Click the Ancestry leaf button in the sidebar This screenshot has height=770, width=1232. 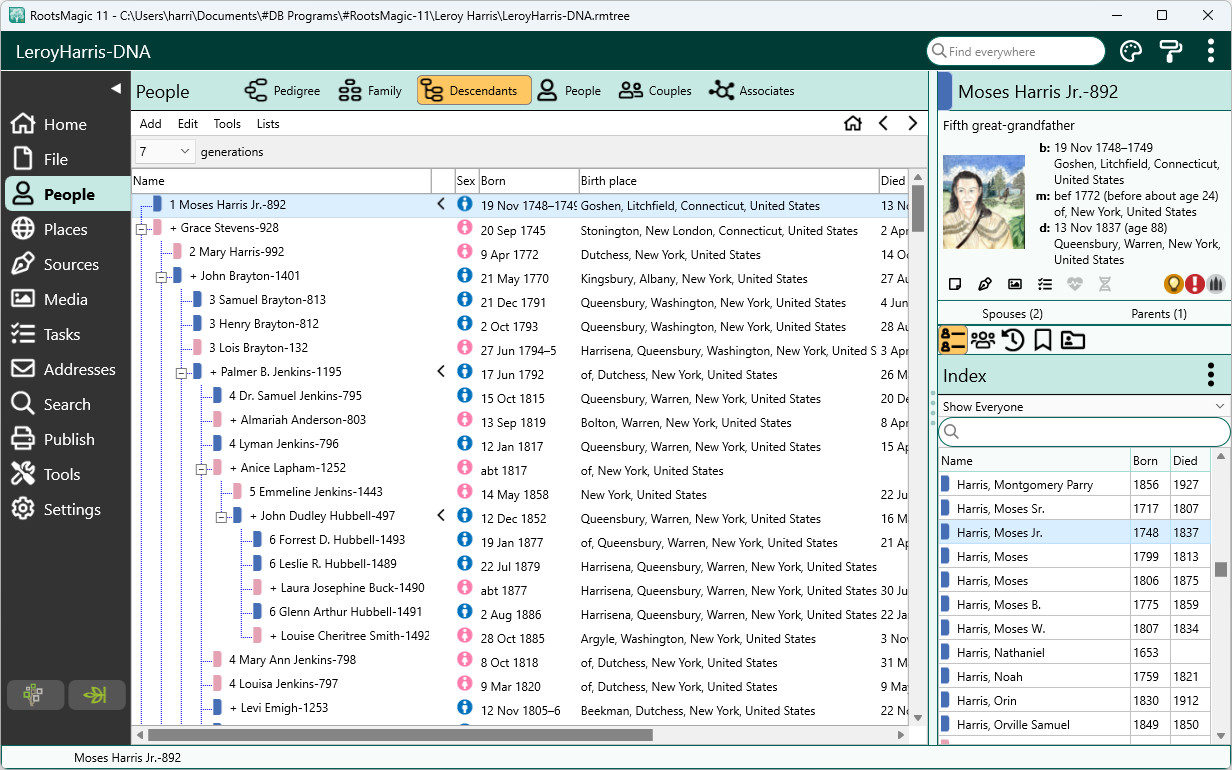coord(97,694)
